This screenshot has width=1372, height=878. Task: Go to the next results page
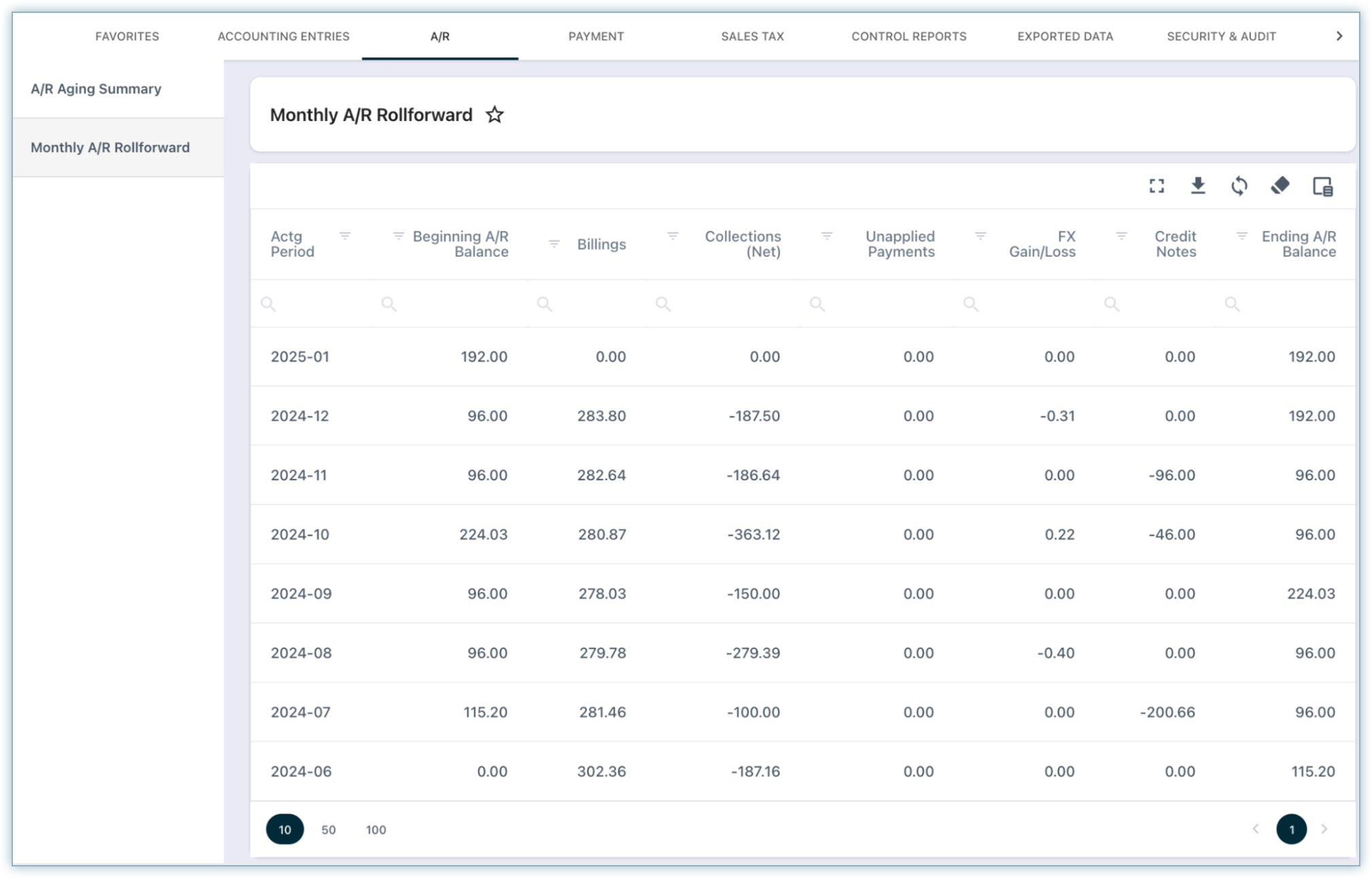(1324, 829)
